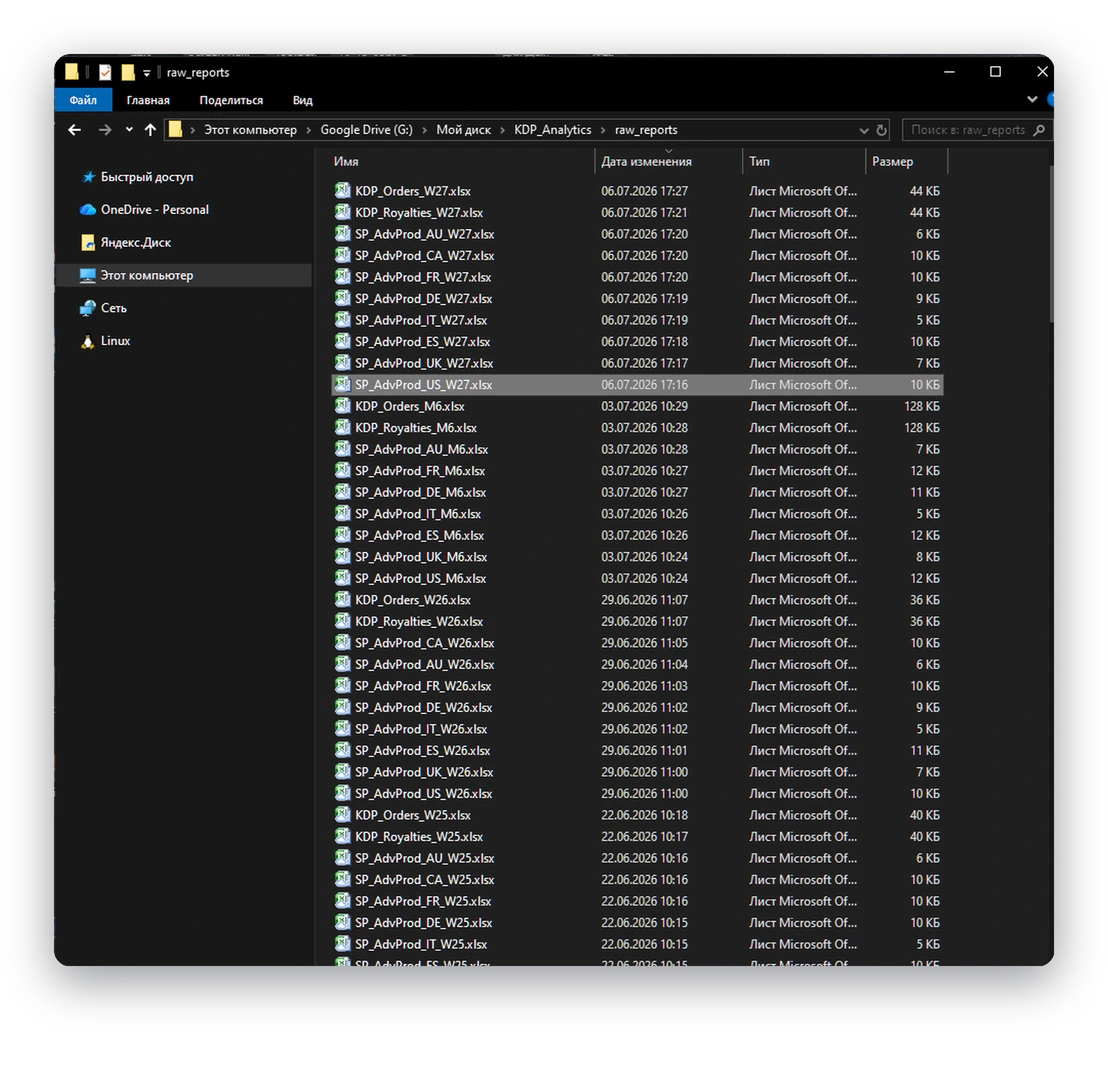This screenshot has height=1066, width=1108.
Task: Click the Этот компьютер breadcrumb
Action: click(x=250, y=130)
